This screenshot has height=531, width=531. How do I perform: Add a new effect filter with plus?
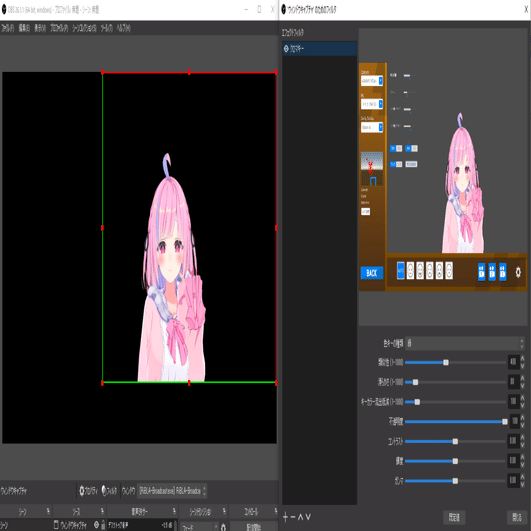point(285,517)
